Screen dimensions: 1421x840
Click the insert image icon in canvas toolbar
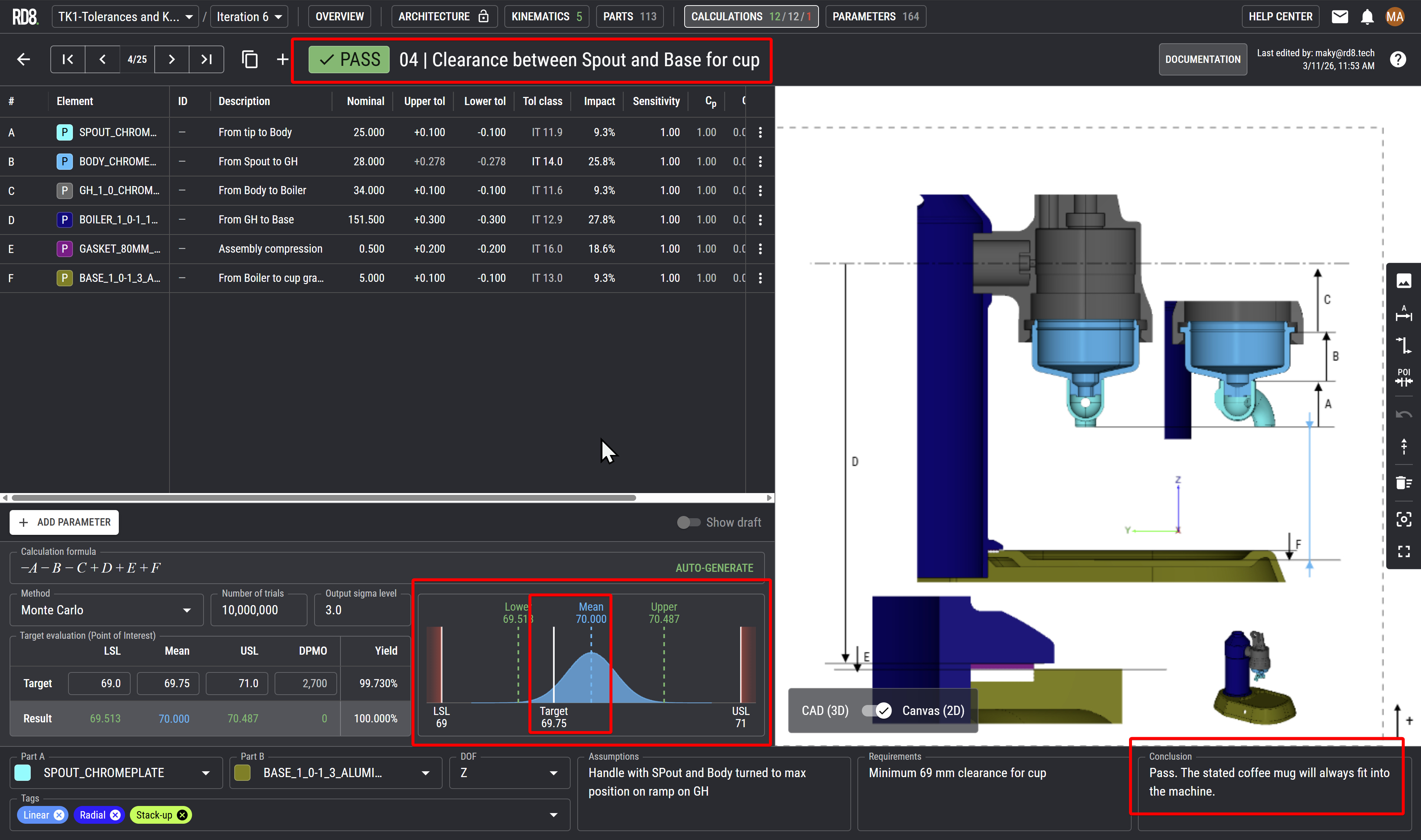(1404, 280)
